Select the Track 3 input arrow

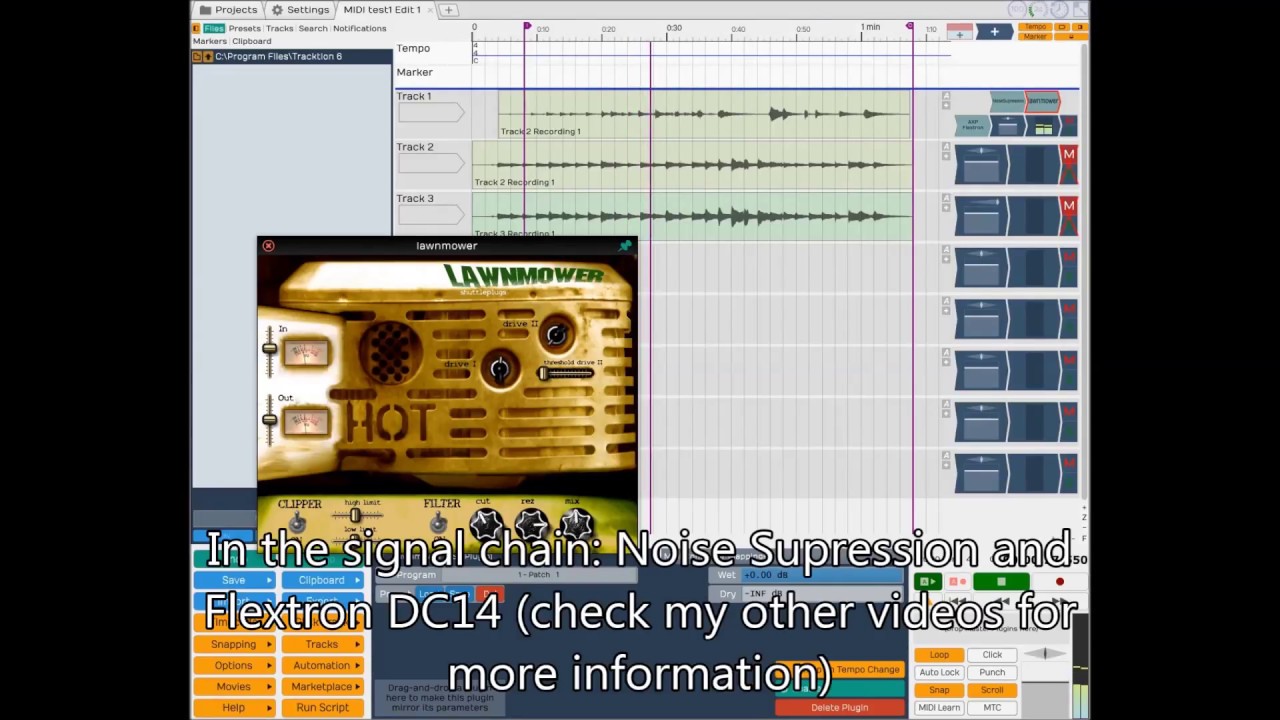point(431,215)
